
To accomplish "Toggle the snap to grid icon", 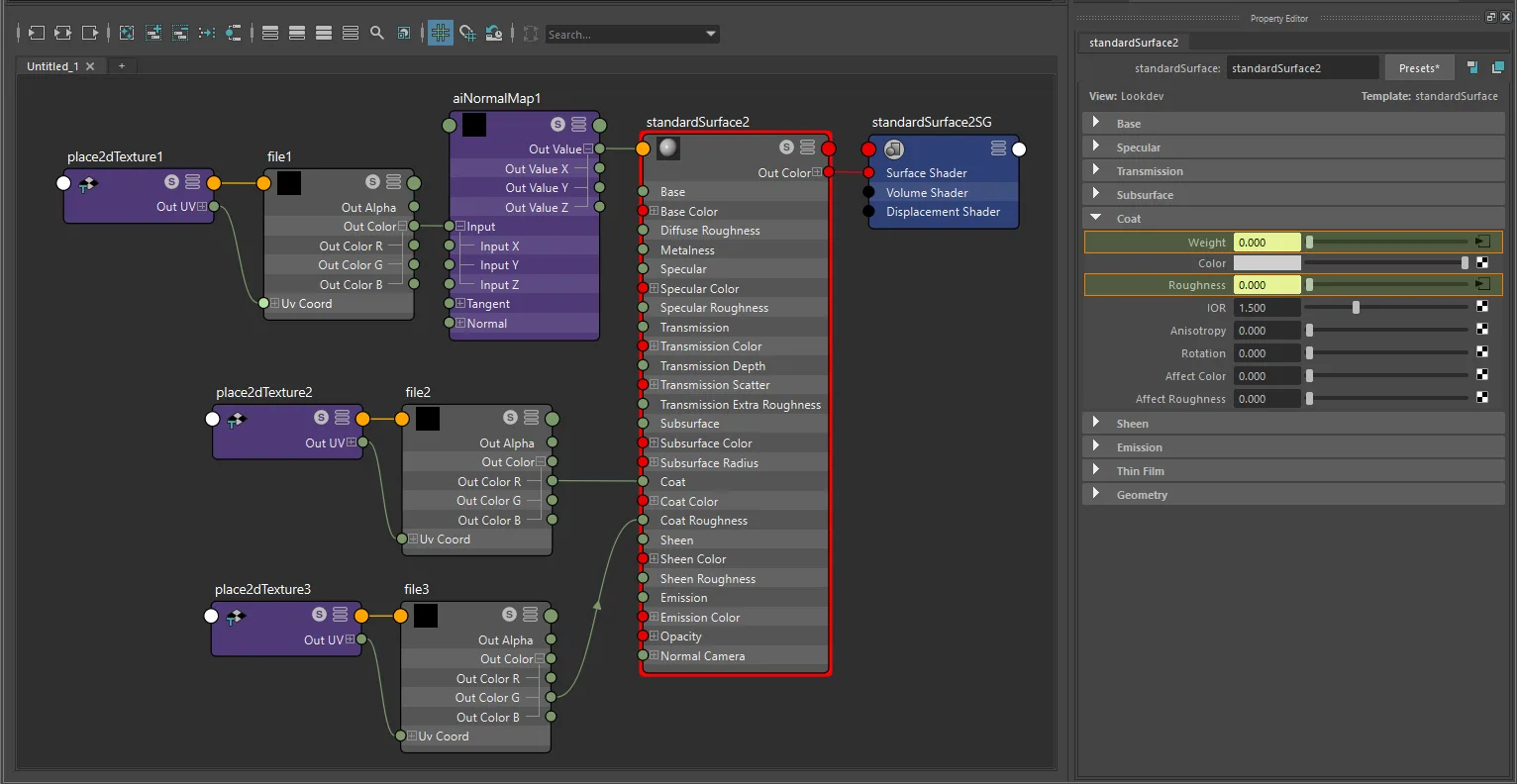I will [467, 33].
